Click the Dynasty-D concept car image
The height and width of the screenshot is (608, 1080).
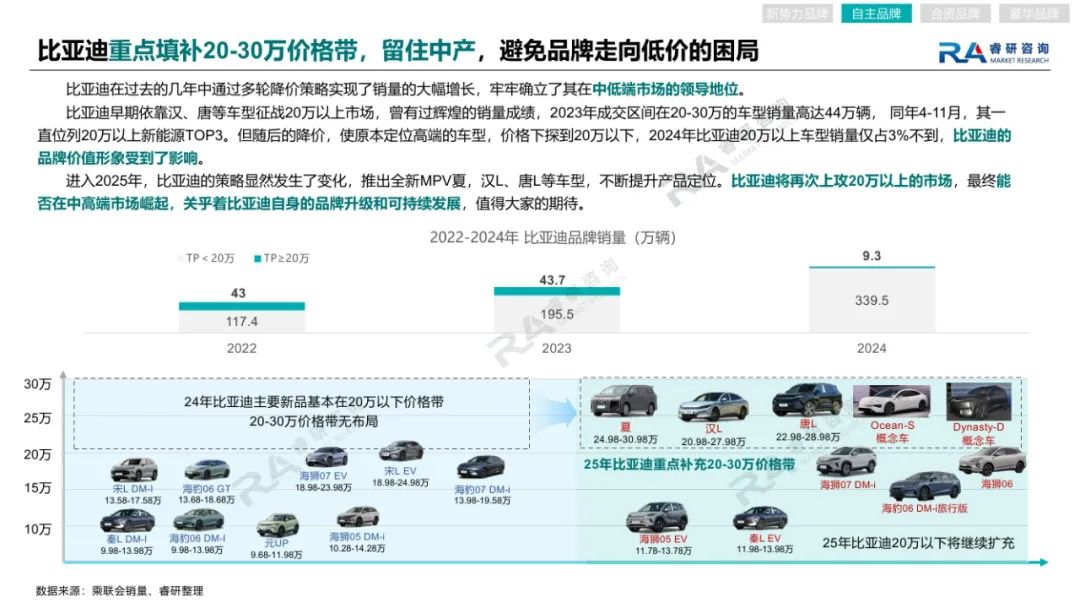point(979,401)
